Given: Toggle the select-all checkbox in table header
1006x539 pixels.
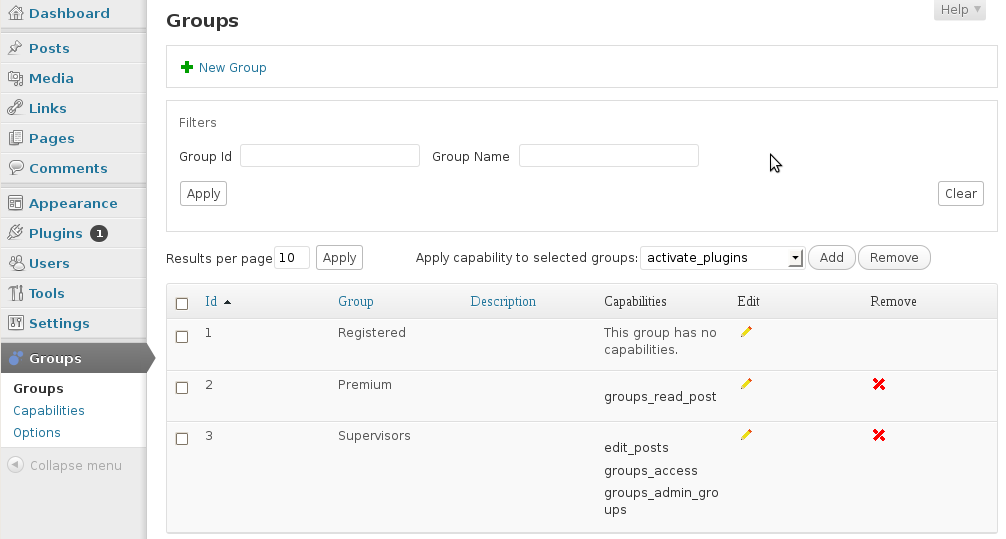Looking at the screenshot, I should (x=182, y=304).
